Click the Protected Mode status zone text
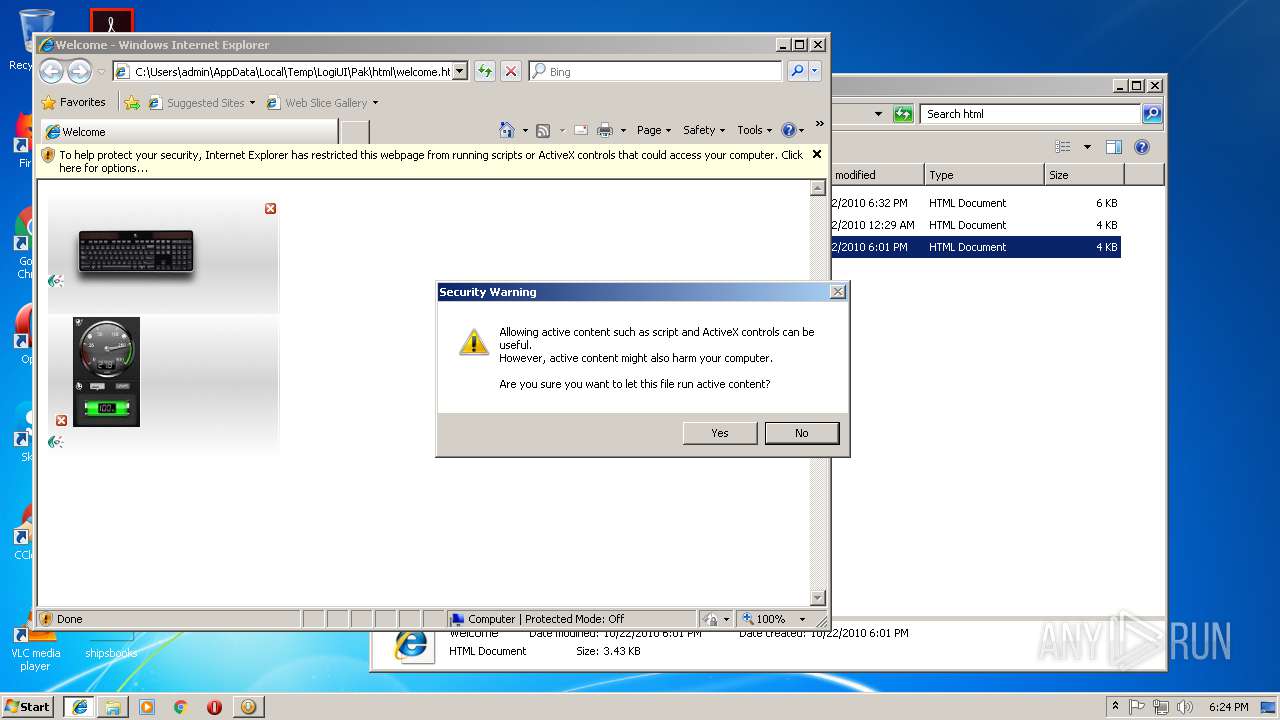Image resolution: width=1280 pixels, height=720 pixels. 546,619
